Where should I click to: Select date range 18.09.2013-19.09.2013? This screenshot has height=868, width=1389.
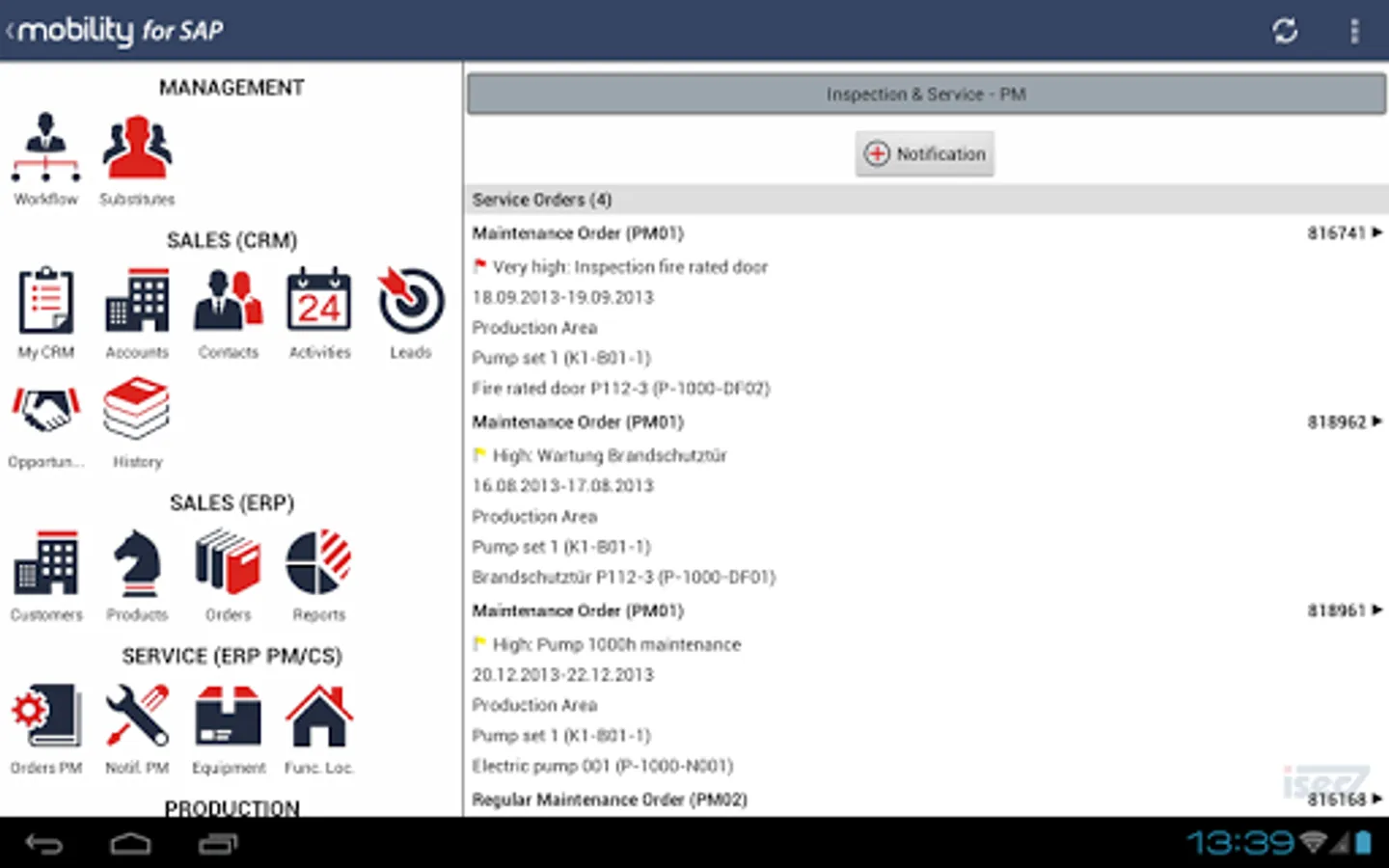[562, 297]
